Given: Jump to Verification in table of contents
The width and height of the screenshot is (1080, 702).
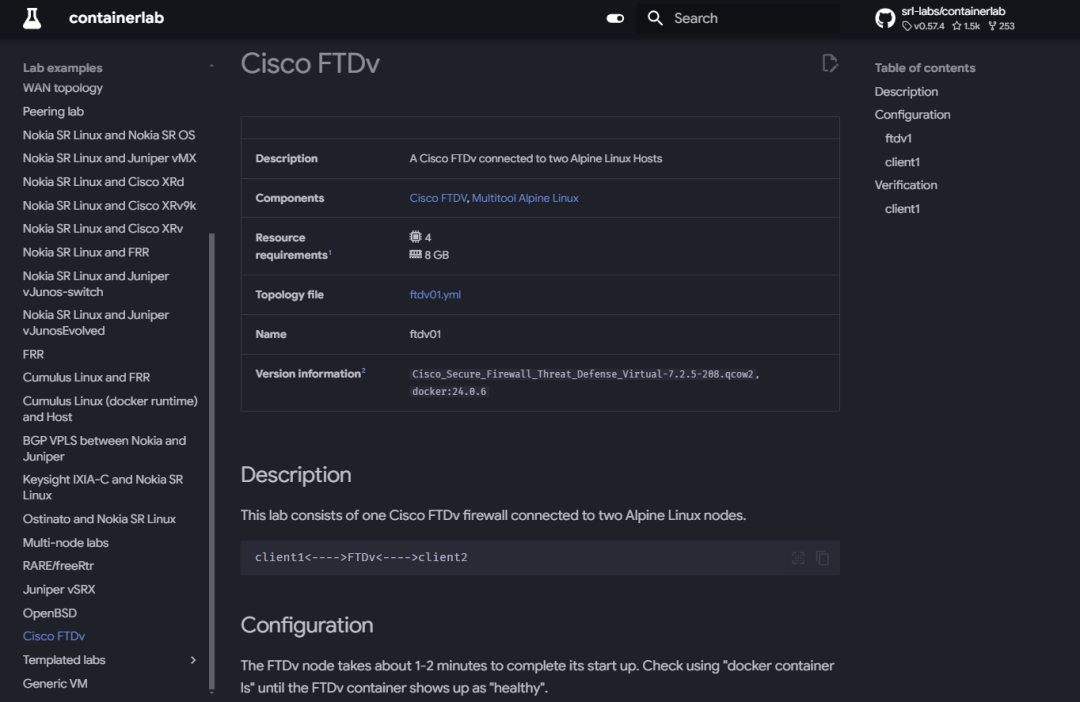Looking at the screenshot, I should click(906, 185).
